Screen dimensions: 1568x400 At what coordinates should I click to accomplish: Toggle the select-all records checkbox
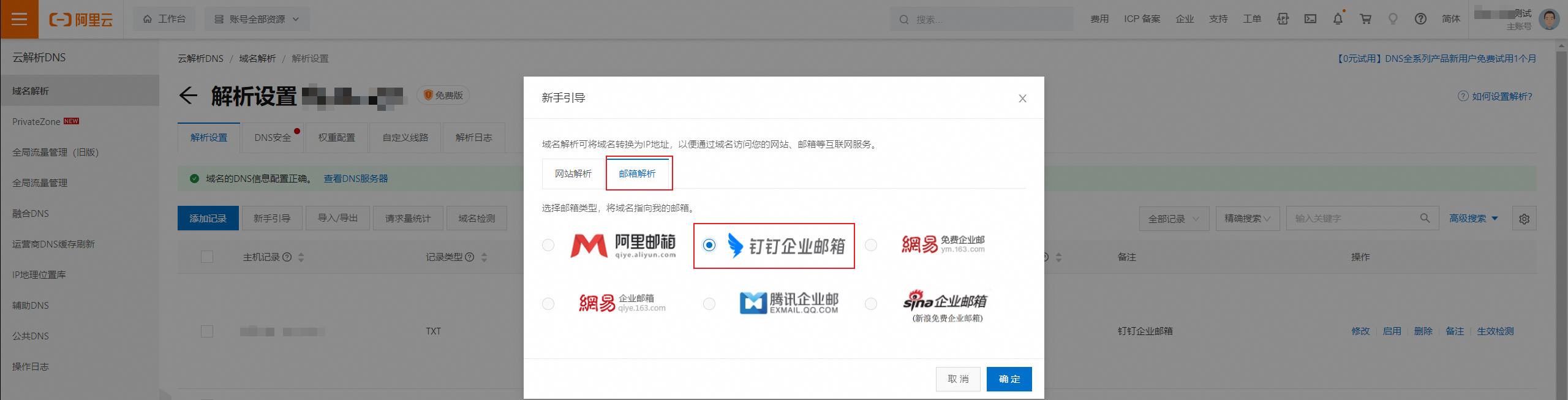coord(207,257)
